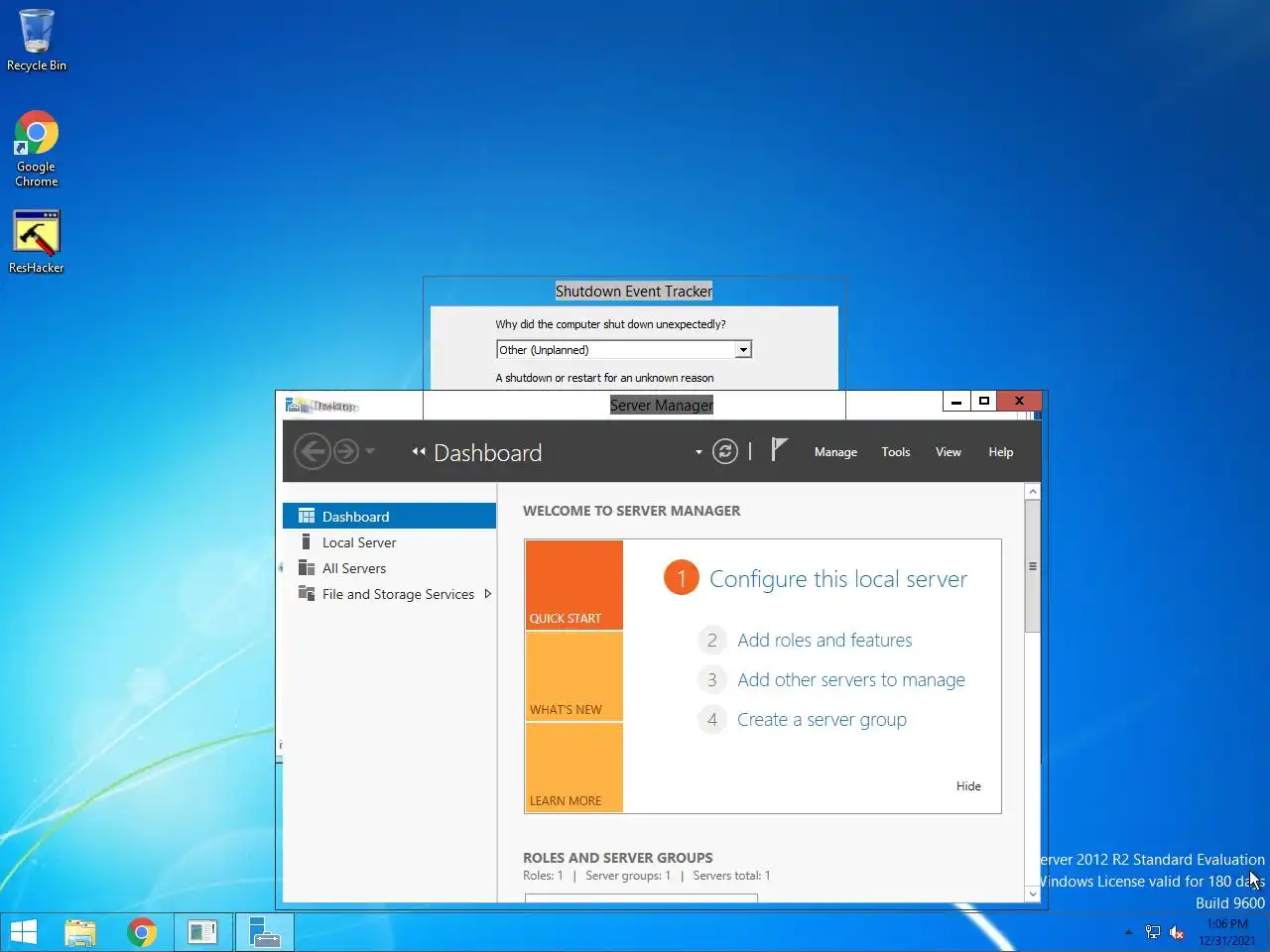
Task: Open the notifications flag
Action: (x=779, y=450)
